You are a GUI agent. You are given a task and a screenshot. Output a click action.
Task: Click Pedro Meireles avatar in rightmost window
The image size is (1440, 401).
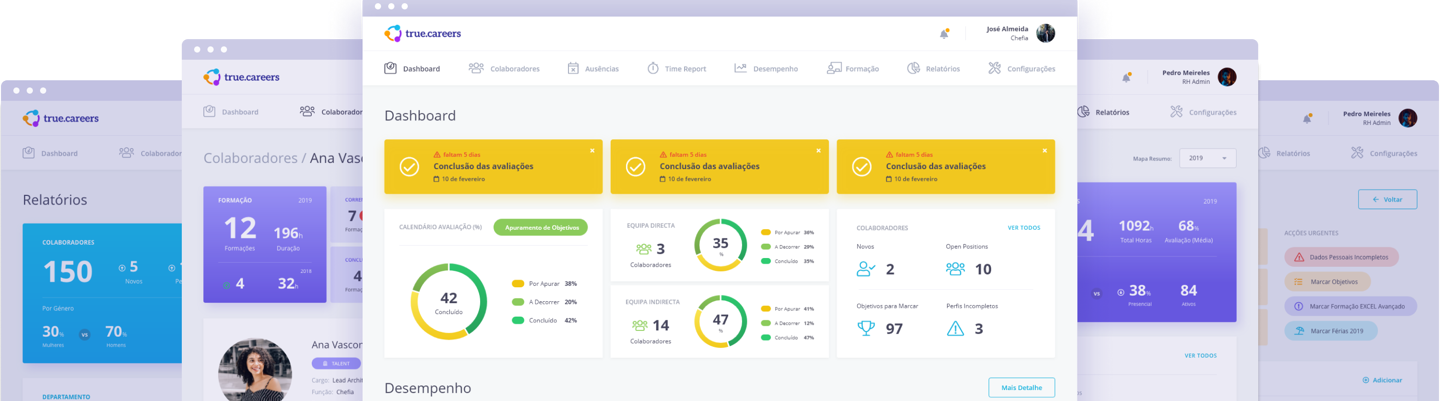(x=1408, y=117)
